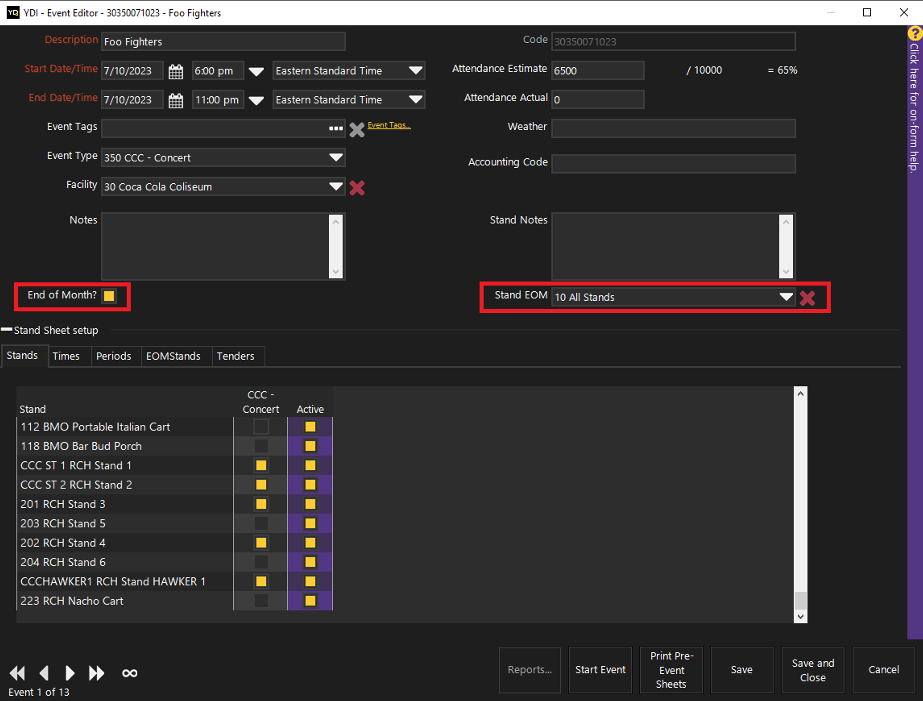Image resolution: width=923 pixels, height=701 pixels.
Task: Open the Stand EOM dropdown list
Action: point(786,298)
